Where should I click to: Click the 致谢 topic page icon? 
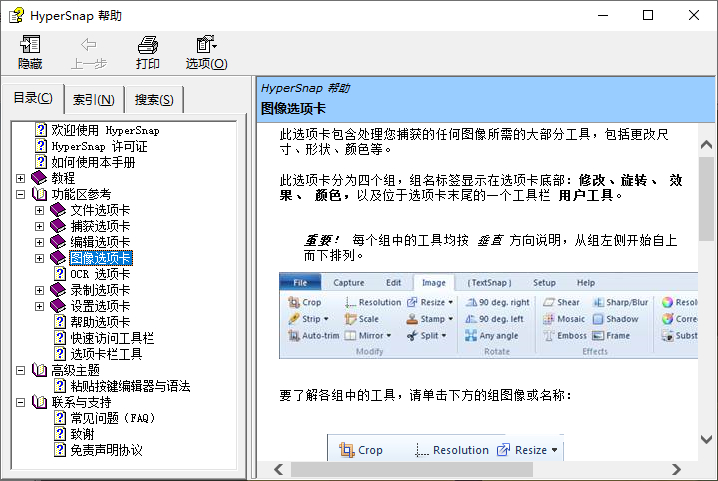tap(60, 434)
